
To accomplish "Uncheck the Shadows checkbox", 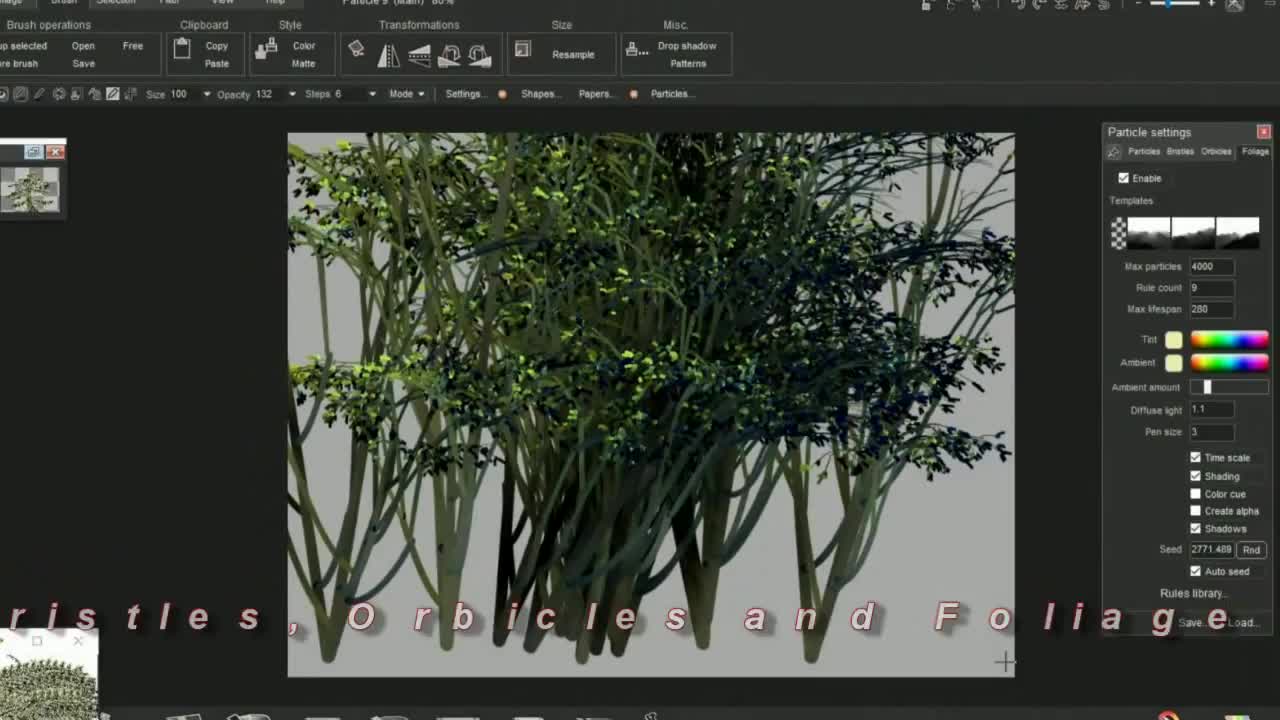I will point(1195,528).
